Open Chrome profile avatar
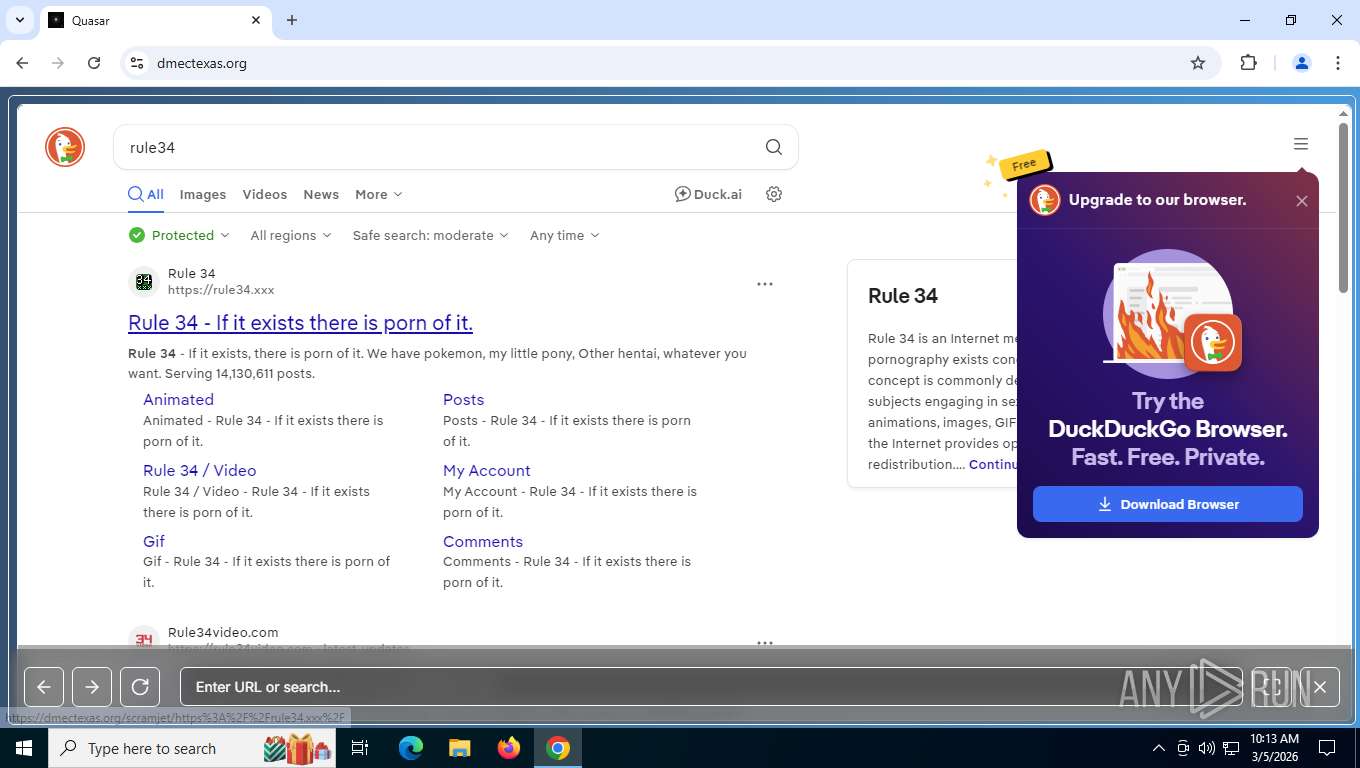The image size is (1360, 768). click(x=1302, y=63)
